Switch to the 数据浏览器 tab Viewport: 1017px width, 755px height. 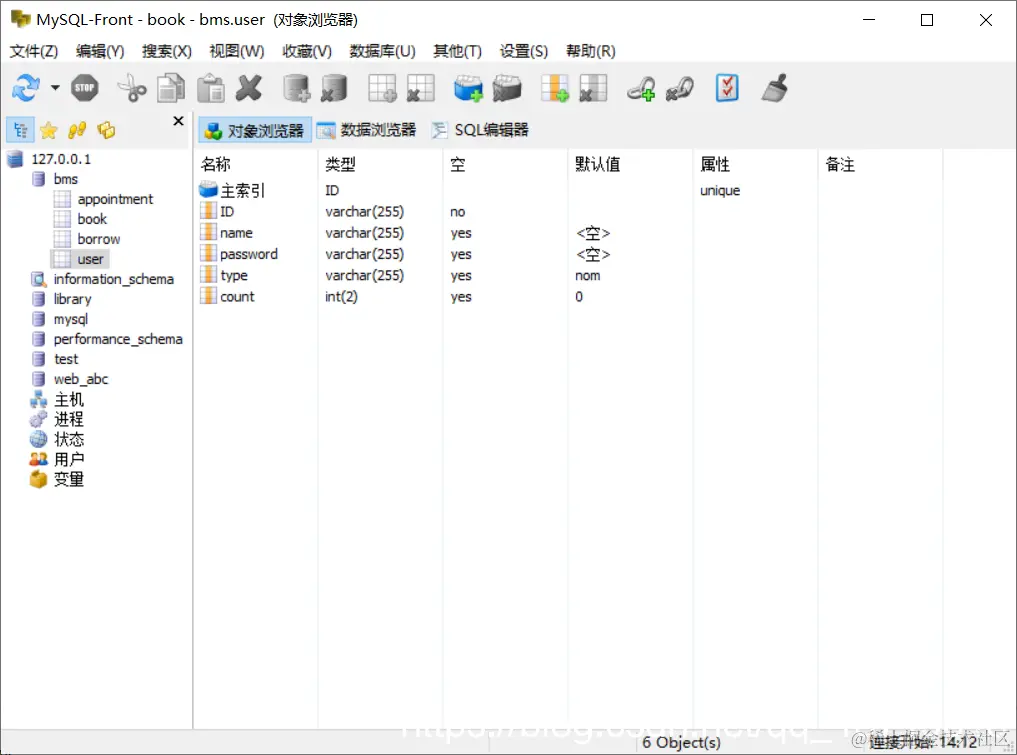(x=366, y=130)
